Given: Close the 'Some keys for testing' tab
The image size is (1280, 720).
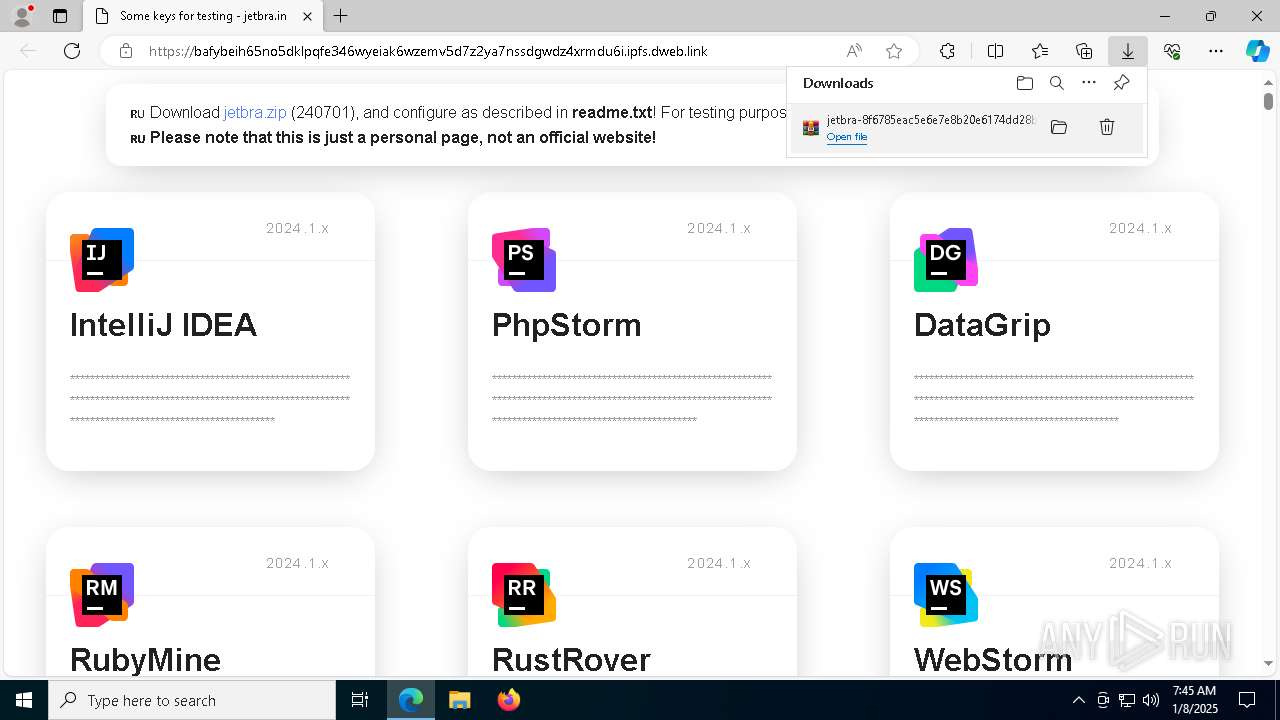Looking at the screenshot, I should pyautogui.click(x=308, y=16).
